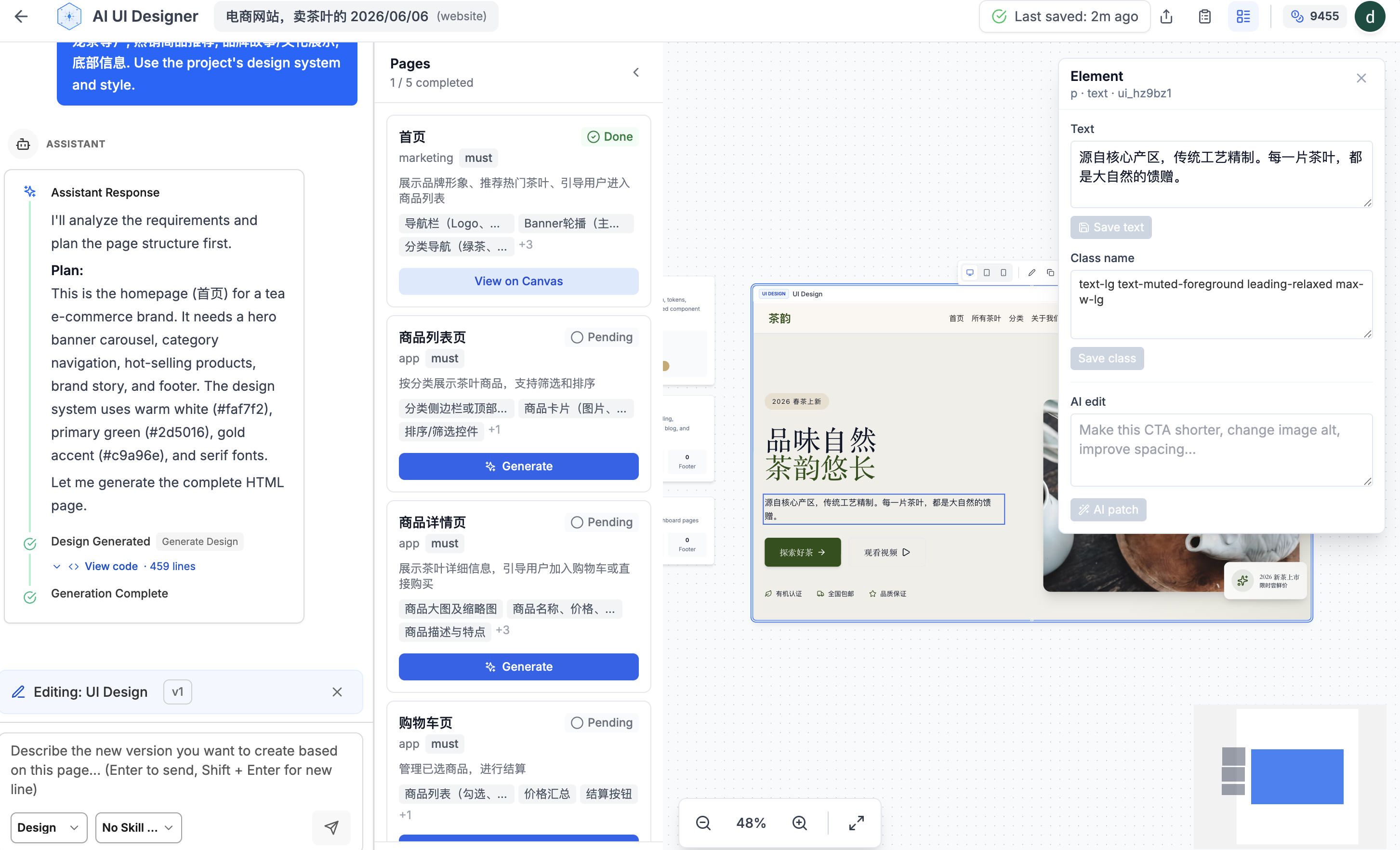Click the UI DESIGN frame label
This screenshot has width=1400, height=850.
click(x=773, y=294)
